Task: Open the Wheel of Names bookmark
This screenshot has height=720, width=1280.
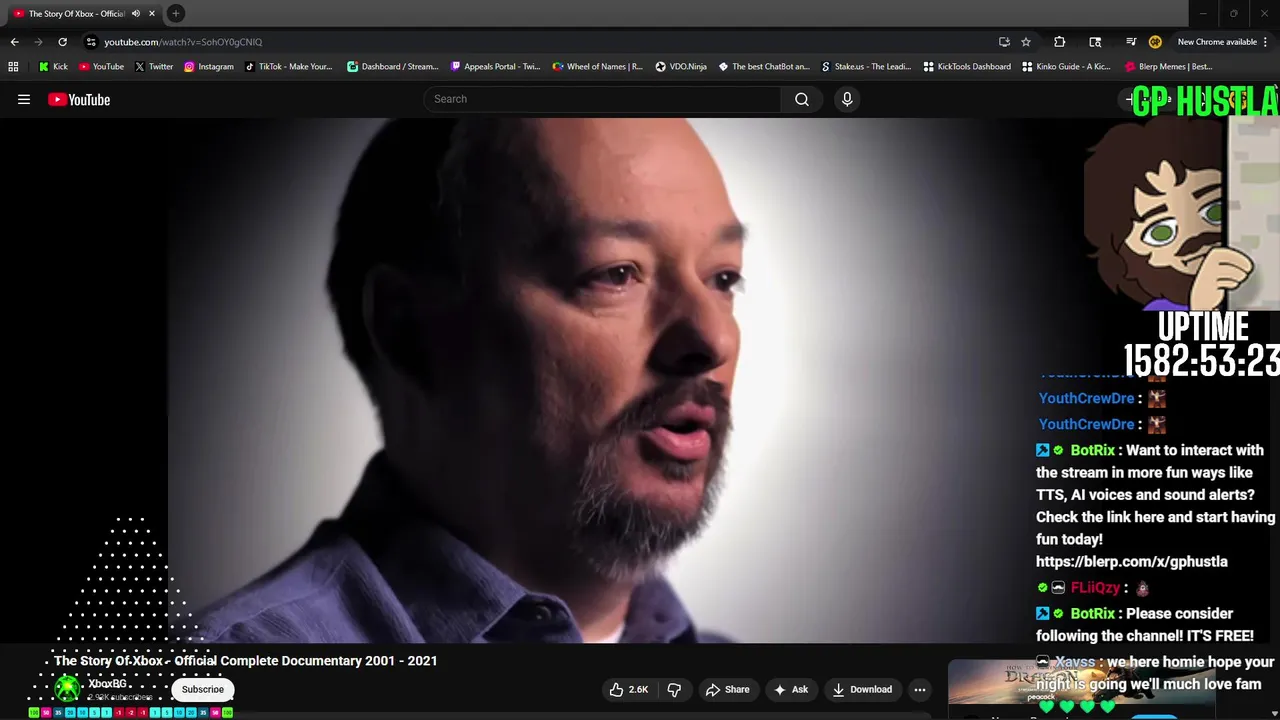Action: click(597, 67)
